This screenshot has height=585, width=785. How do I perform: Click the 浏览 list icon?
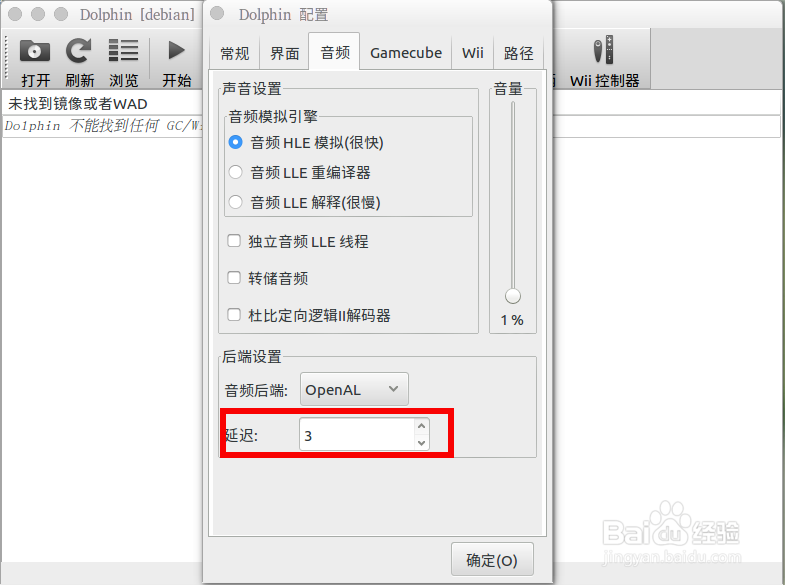point(123,50)
